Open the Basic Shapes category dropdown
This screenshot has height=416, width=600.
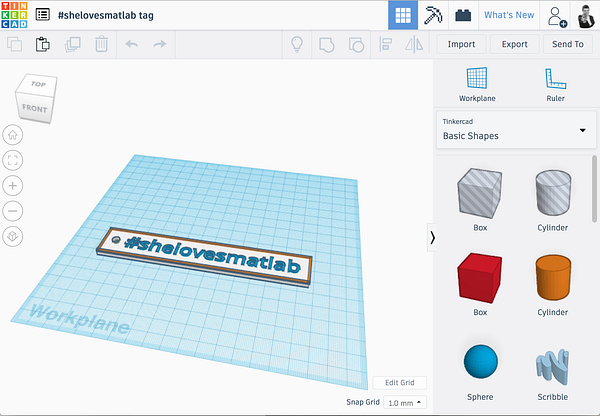point(516,130)
